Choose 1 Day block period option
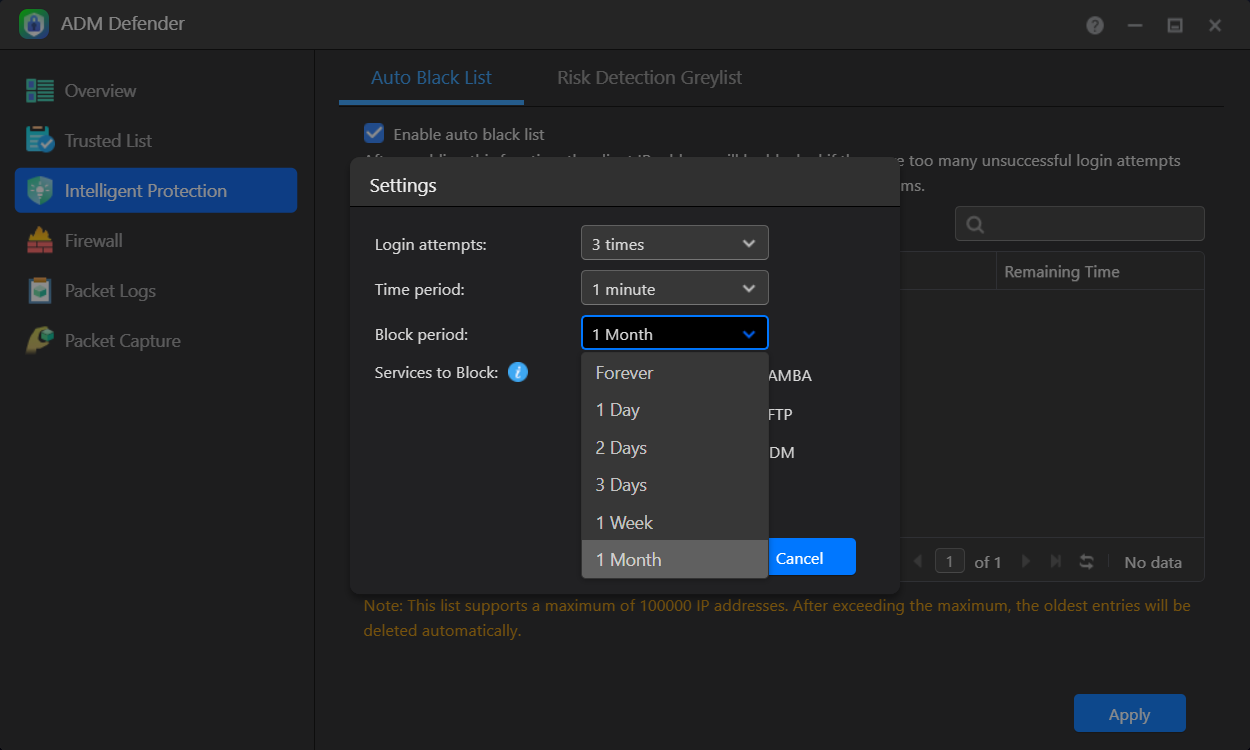The height and width of the screenshot is (750, 1250). (x=675, y=410)
